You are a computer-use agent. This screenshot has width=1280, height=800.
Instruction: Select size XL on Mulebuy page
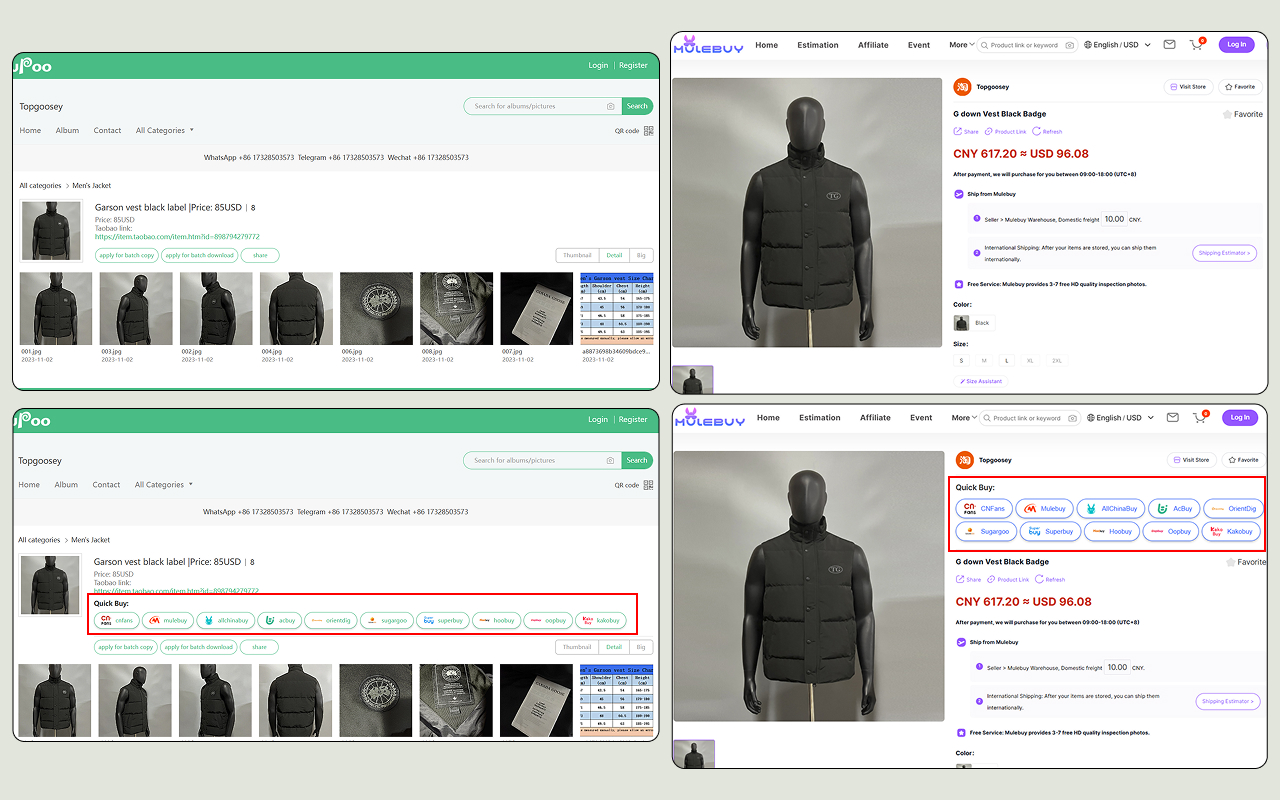(x=1030, y=360)
